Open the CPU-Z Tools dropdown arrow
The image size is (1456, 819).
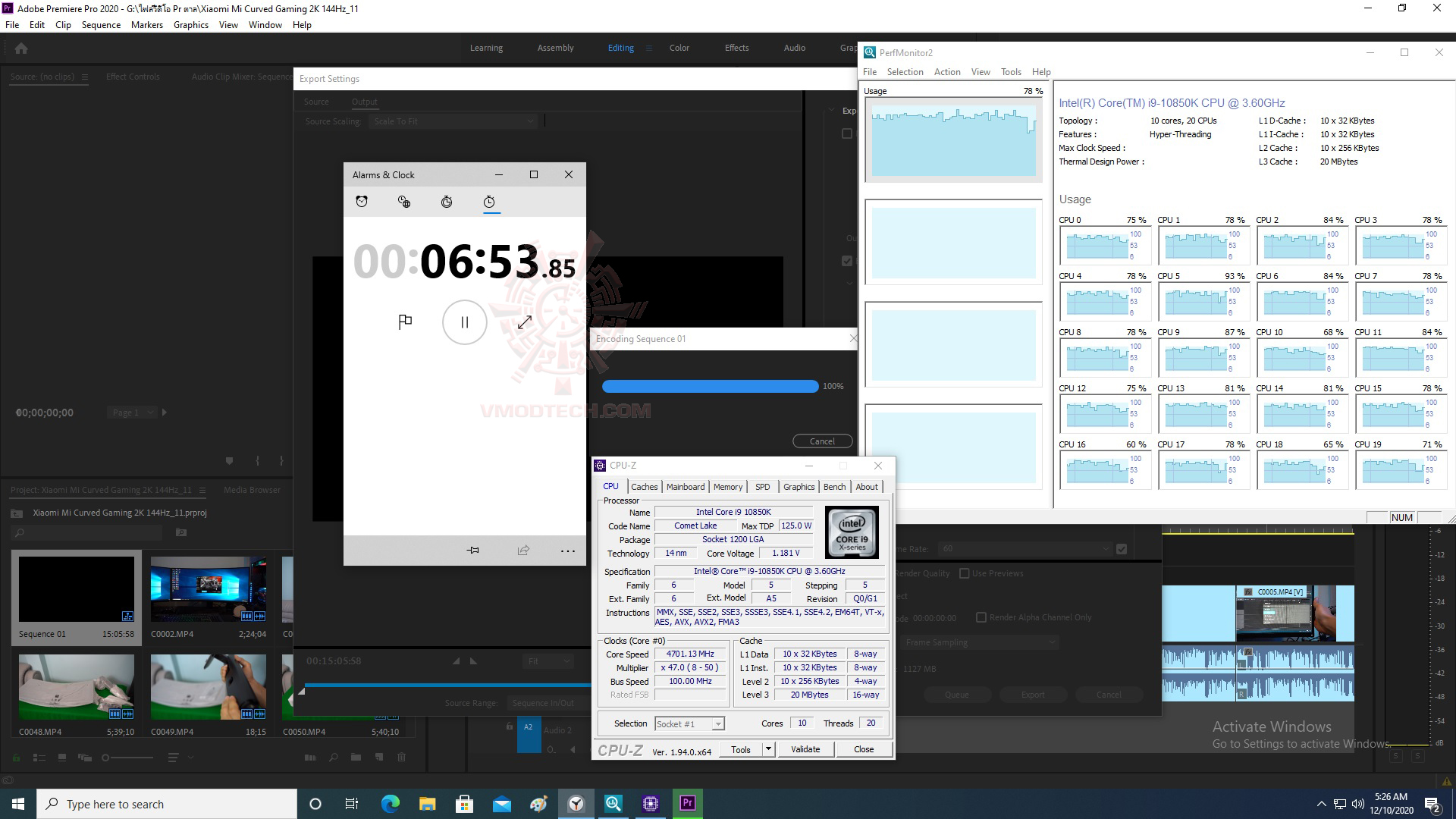[768, 749]
